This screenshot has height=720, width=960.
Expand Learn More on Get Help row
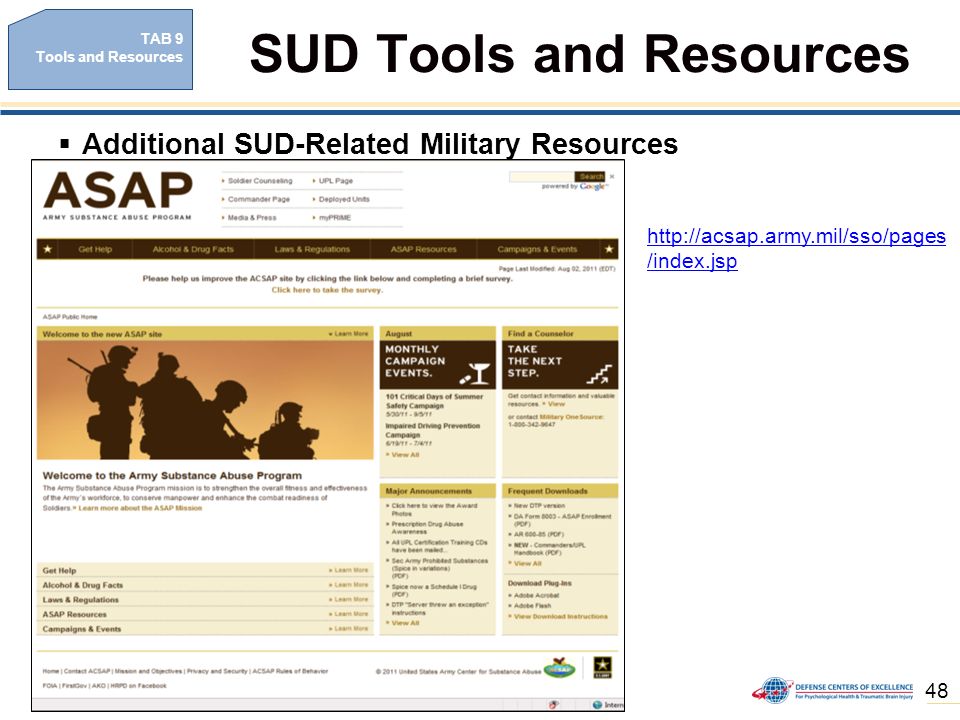(x=349, y=570)
